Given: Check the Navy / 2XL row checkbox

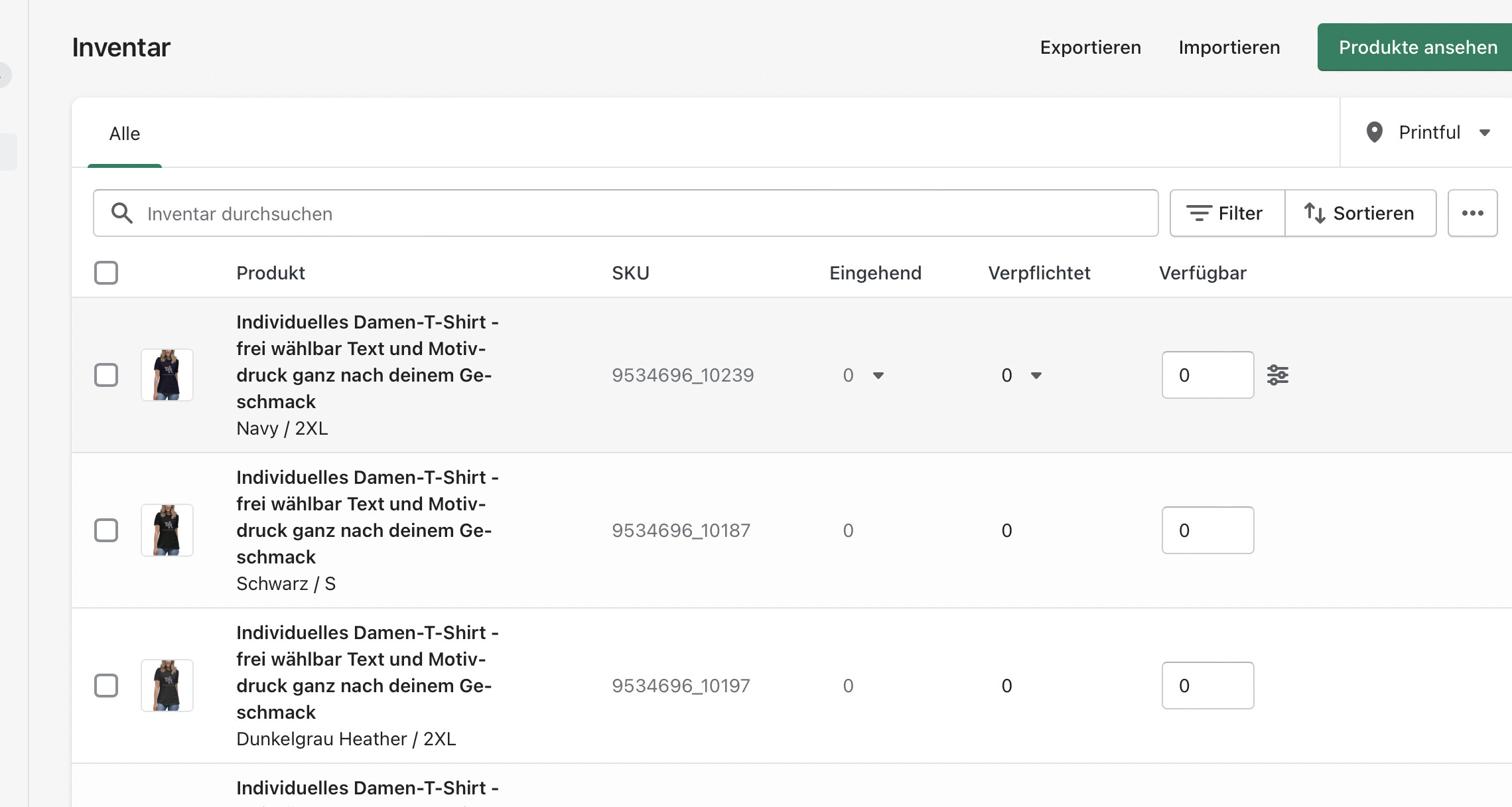Looking at the screenshot, I should pyautogui.click(x=106, y=375).
